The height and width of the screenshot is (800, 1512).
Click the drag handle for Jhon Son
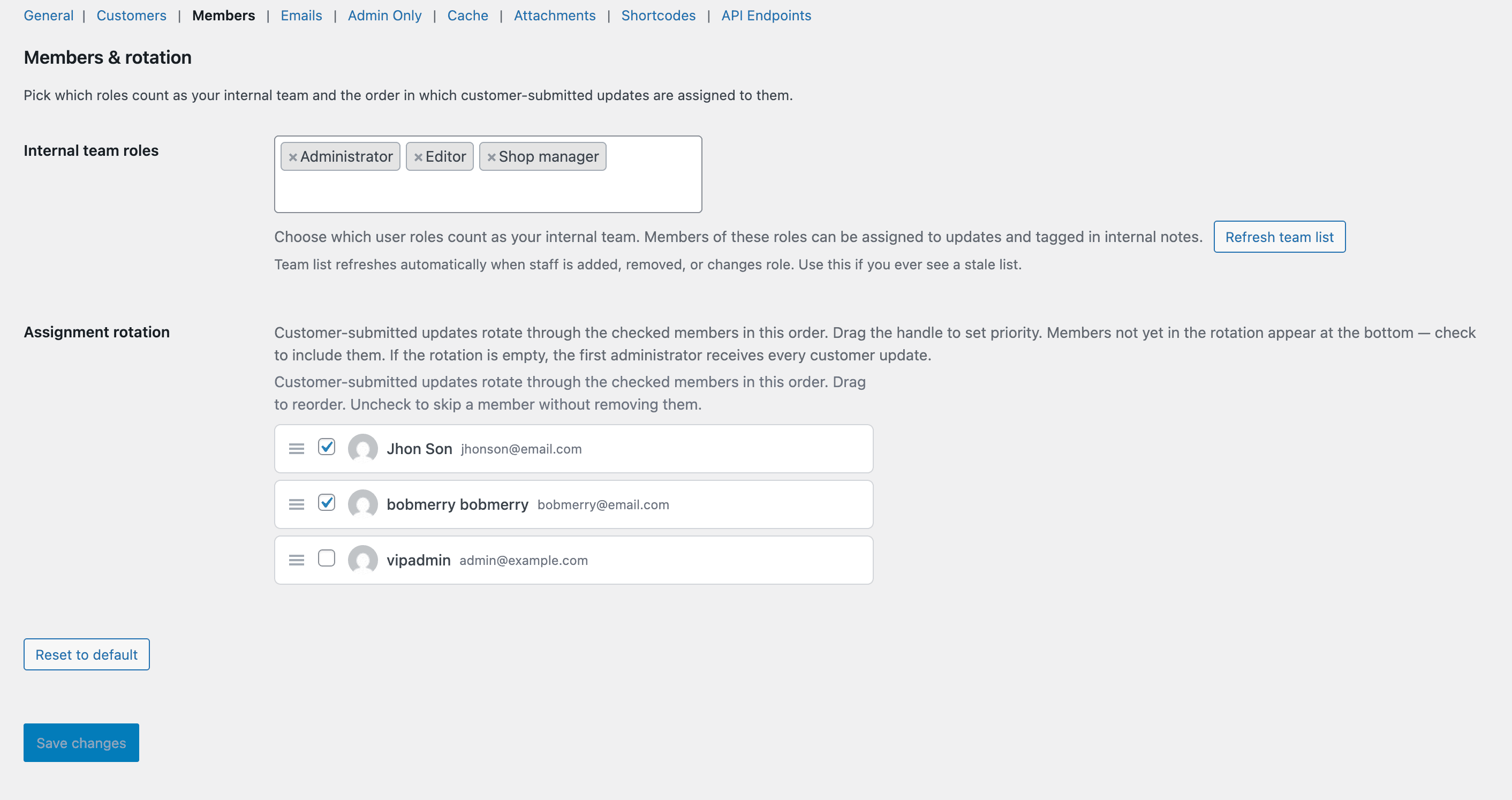297,449
